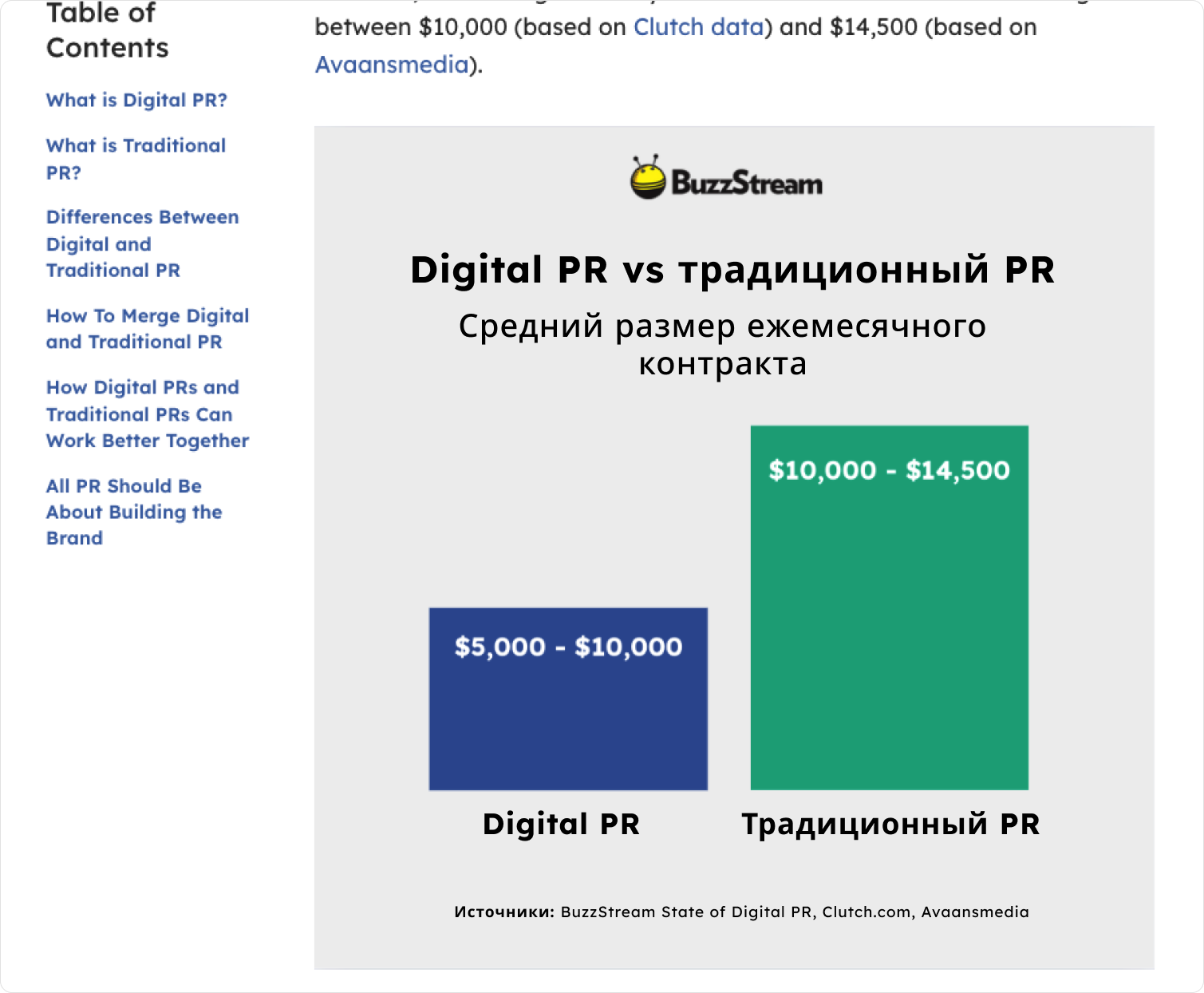Click the 'Источники' sources line
Image resolution: width=1204 pixels, height=993 pixels.
742,912
